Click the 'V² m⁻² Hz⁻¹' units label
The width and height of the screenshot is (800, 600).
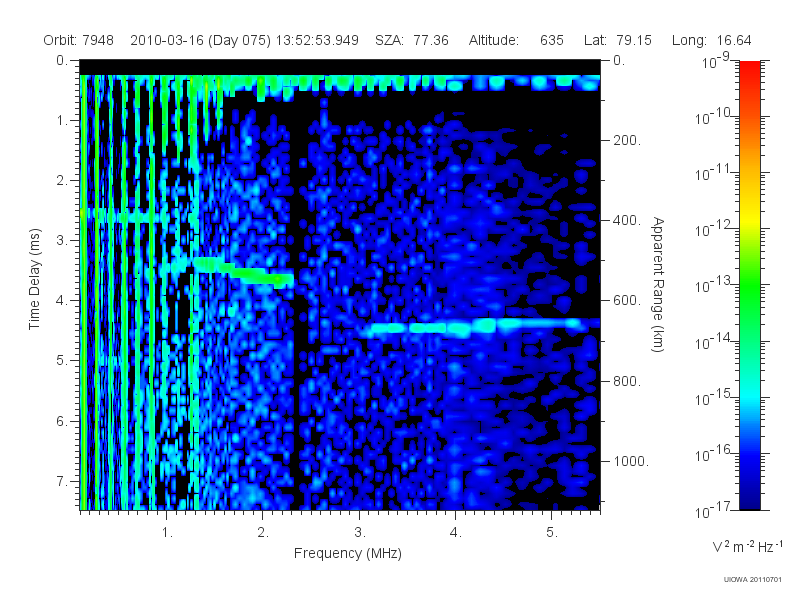[747, 546]
